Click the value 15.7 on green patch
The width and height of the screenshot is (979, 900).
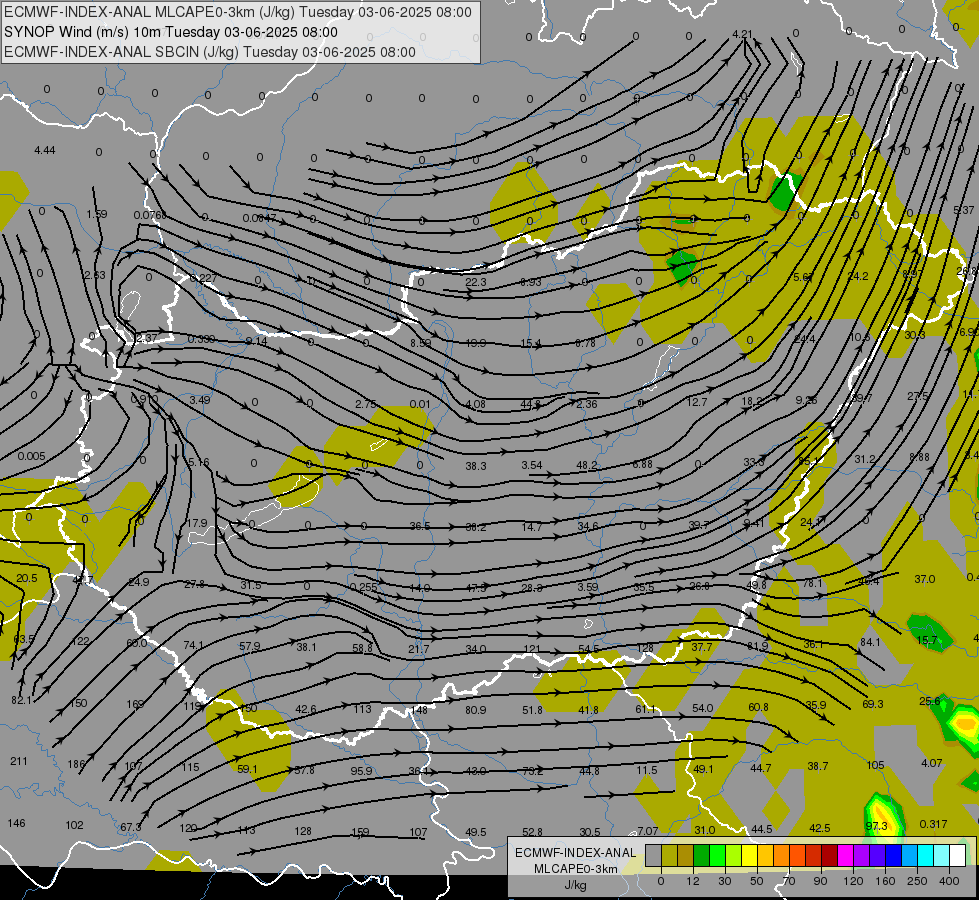pos(927,640)
